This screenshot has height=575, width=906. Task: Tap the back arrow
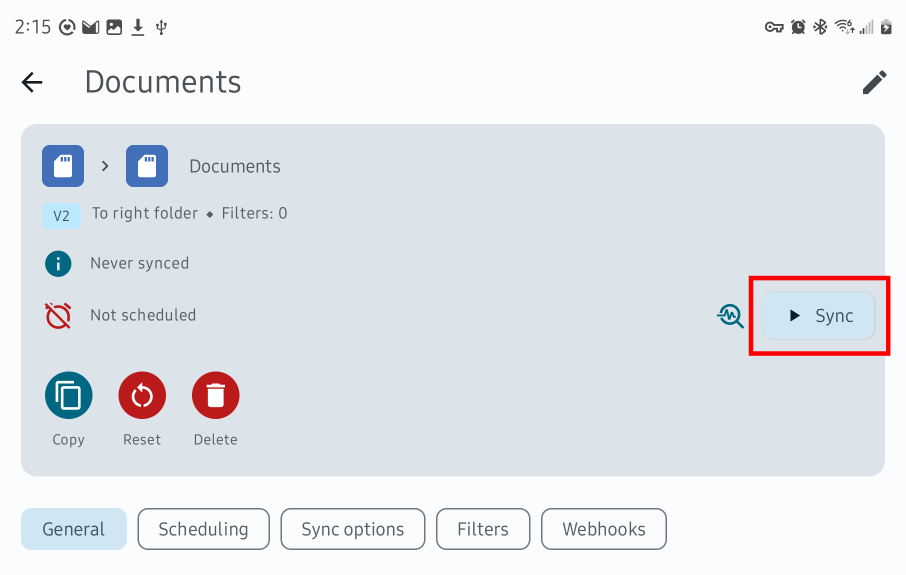(32, 82)
